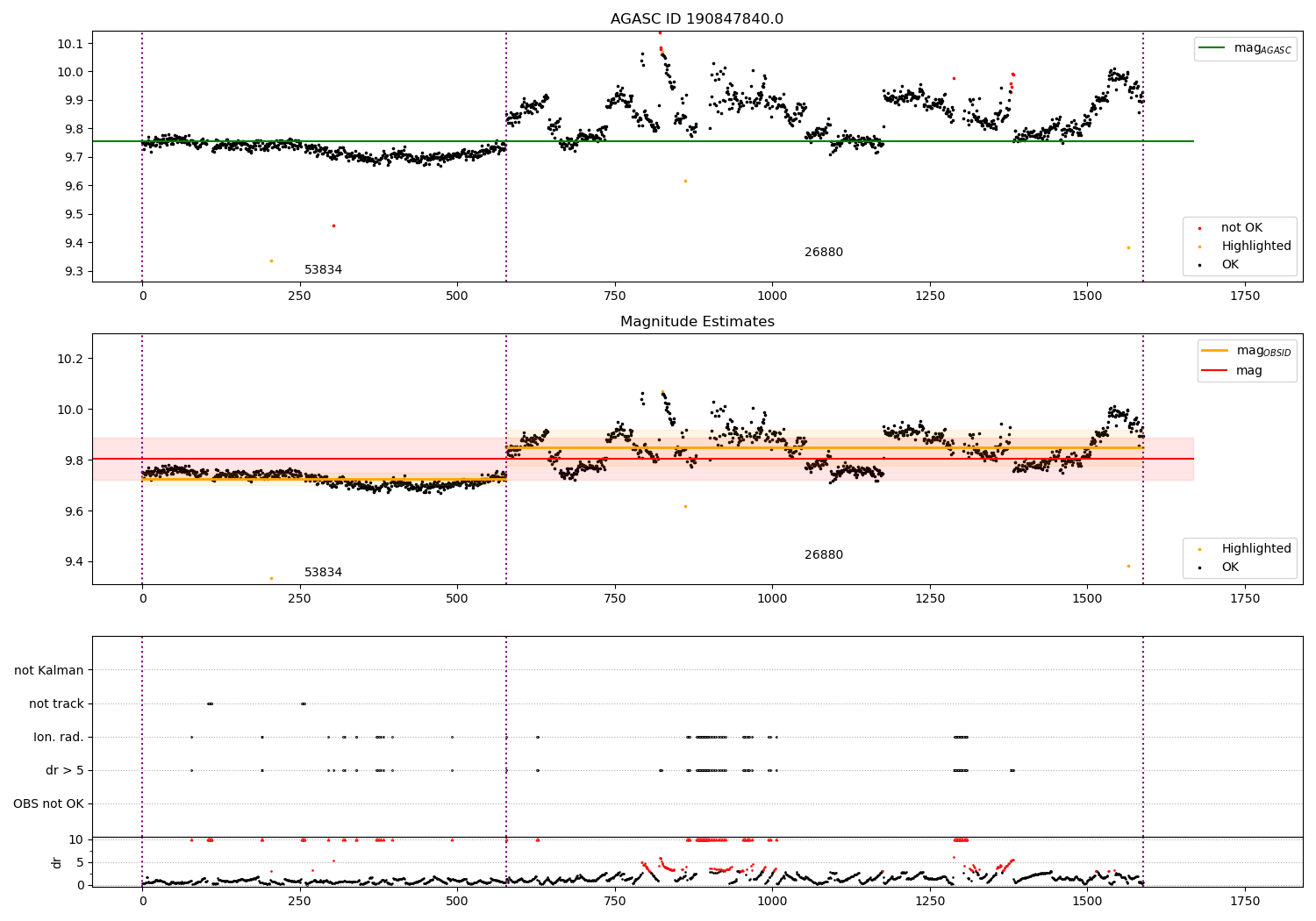Click the 26880 label in Magnitude Estimates plot
This screenshot has height=921, width=1316.
coord(823,555)
